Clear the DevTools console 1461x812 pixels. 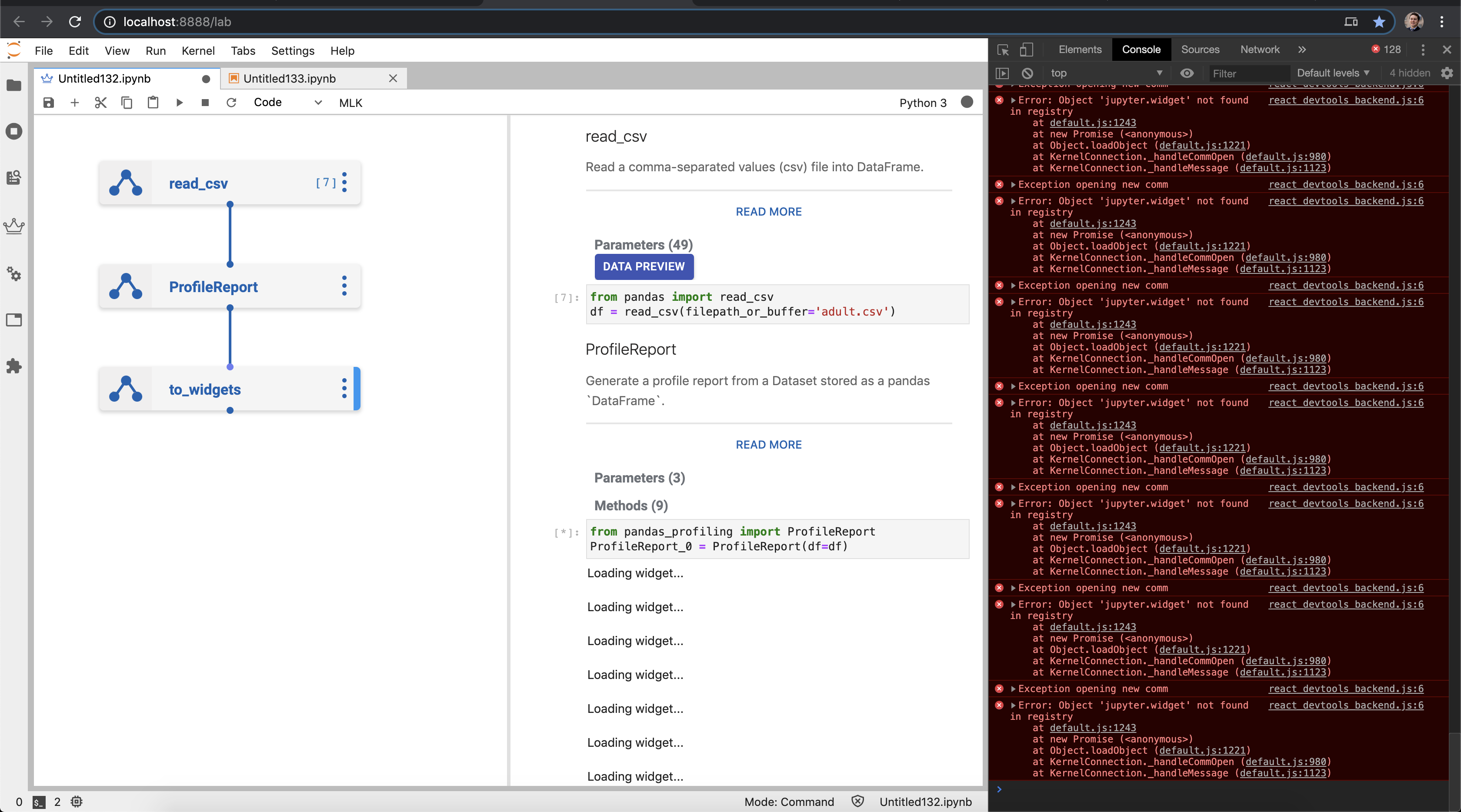click(x=1027, y=73)
